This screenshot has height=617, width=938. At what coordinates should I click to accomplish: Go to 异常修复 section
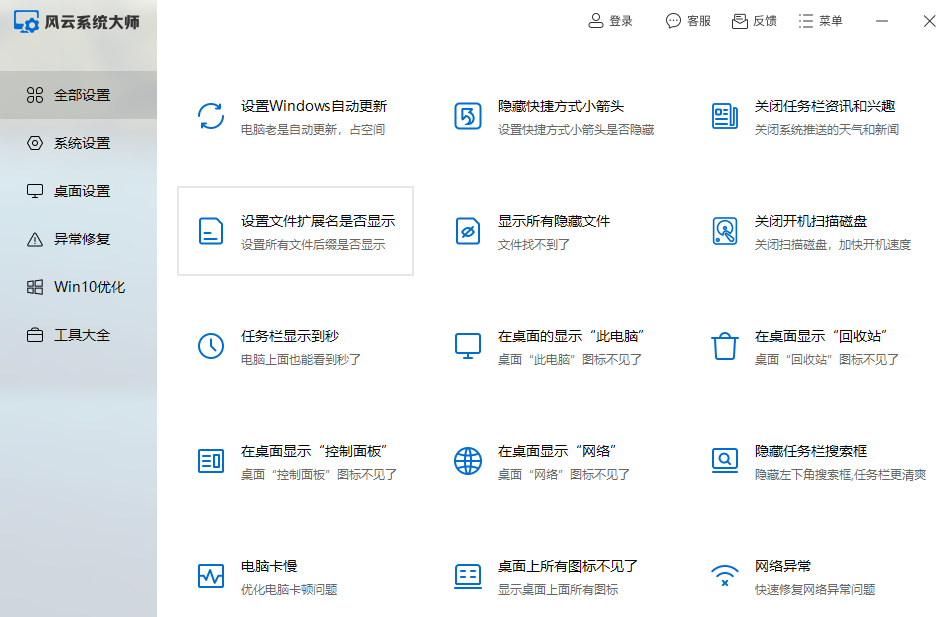click(78, 239)
